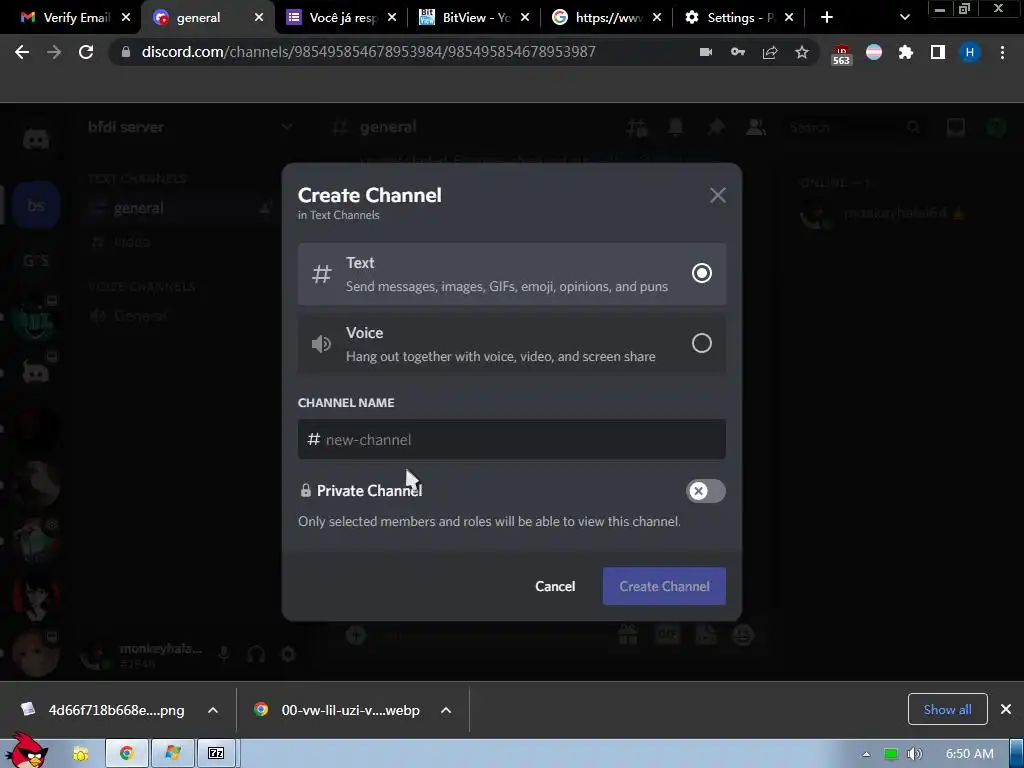The height and width of the screenshot is (768, 1024).
Task: Close the general Discord tab
Action: [x=259, y=18]
